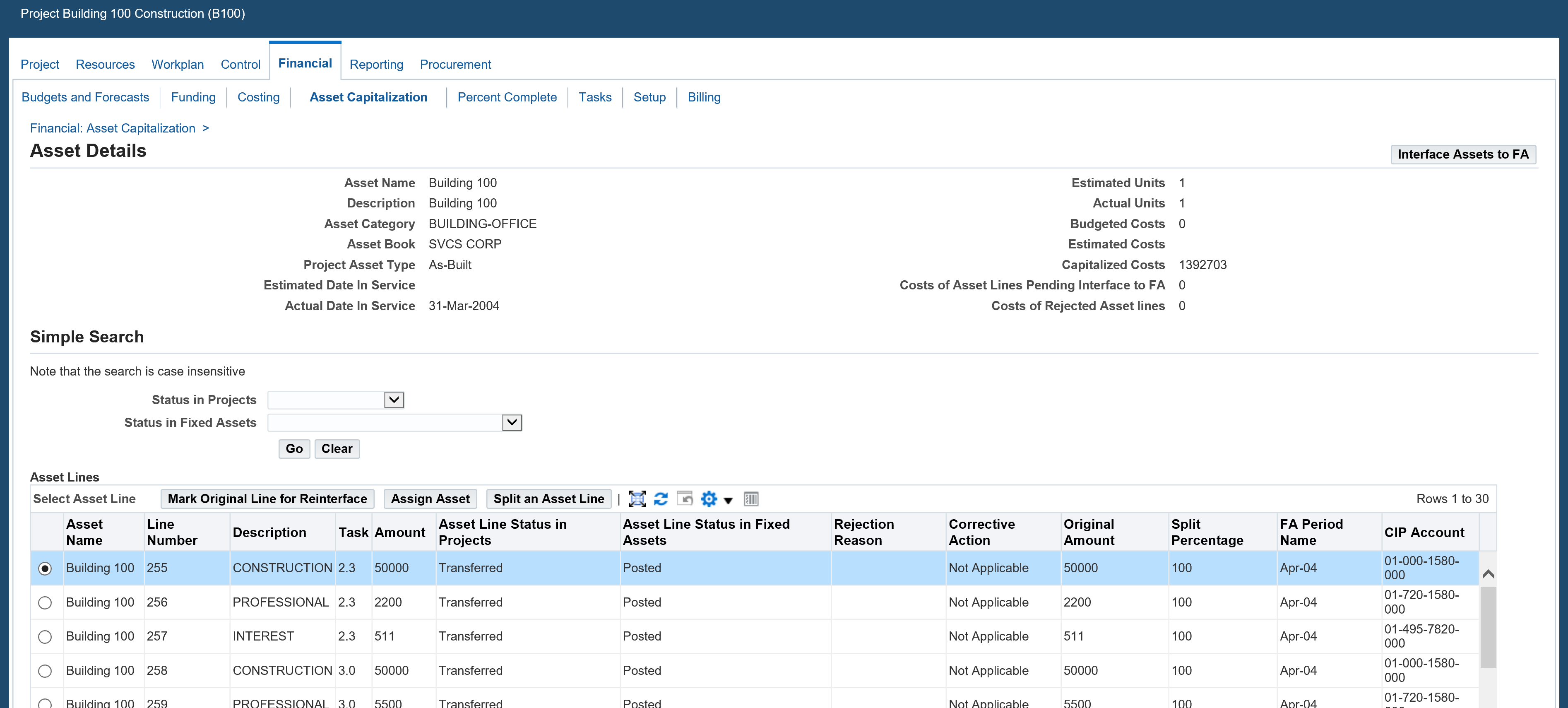Click Mark Original Line for Reinterface button
This screenshot has width=1568, height=708.
pos(268,499)
